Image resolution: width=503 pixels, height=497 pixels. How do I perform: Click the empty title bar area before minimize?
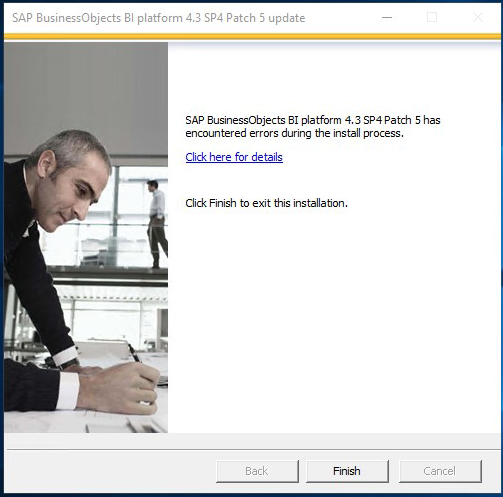(340, 18)
